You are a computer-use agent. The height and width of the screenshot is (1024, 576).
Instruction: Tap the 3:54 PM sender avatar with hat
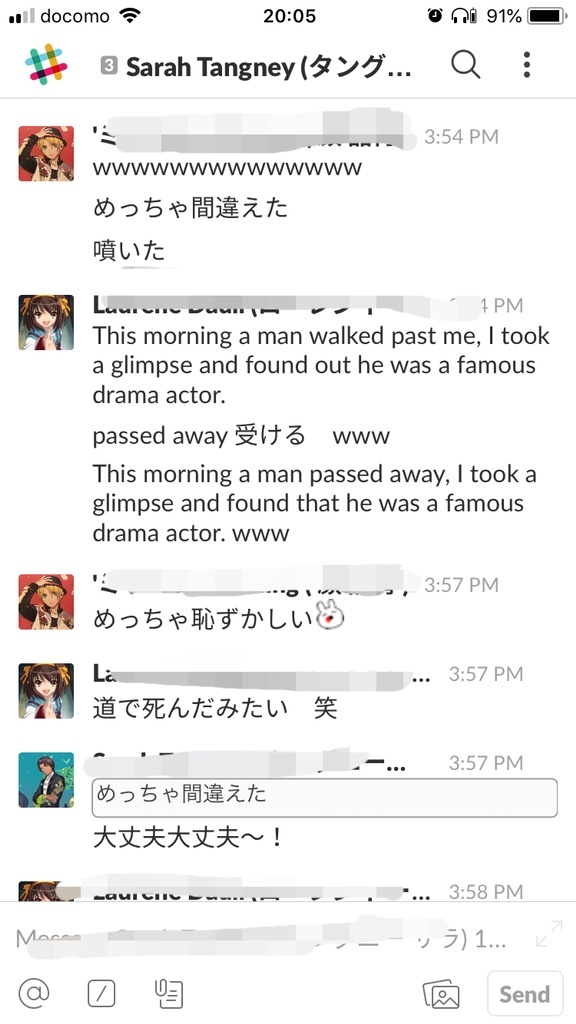pos(46,153)
